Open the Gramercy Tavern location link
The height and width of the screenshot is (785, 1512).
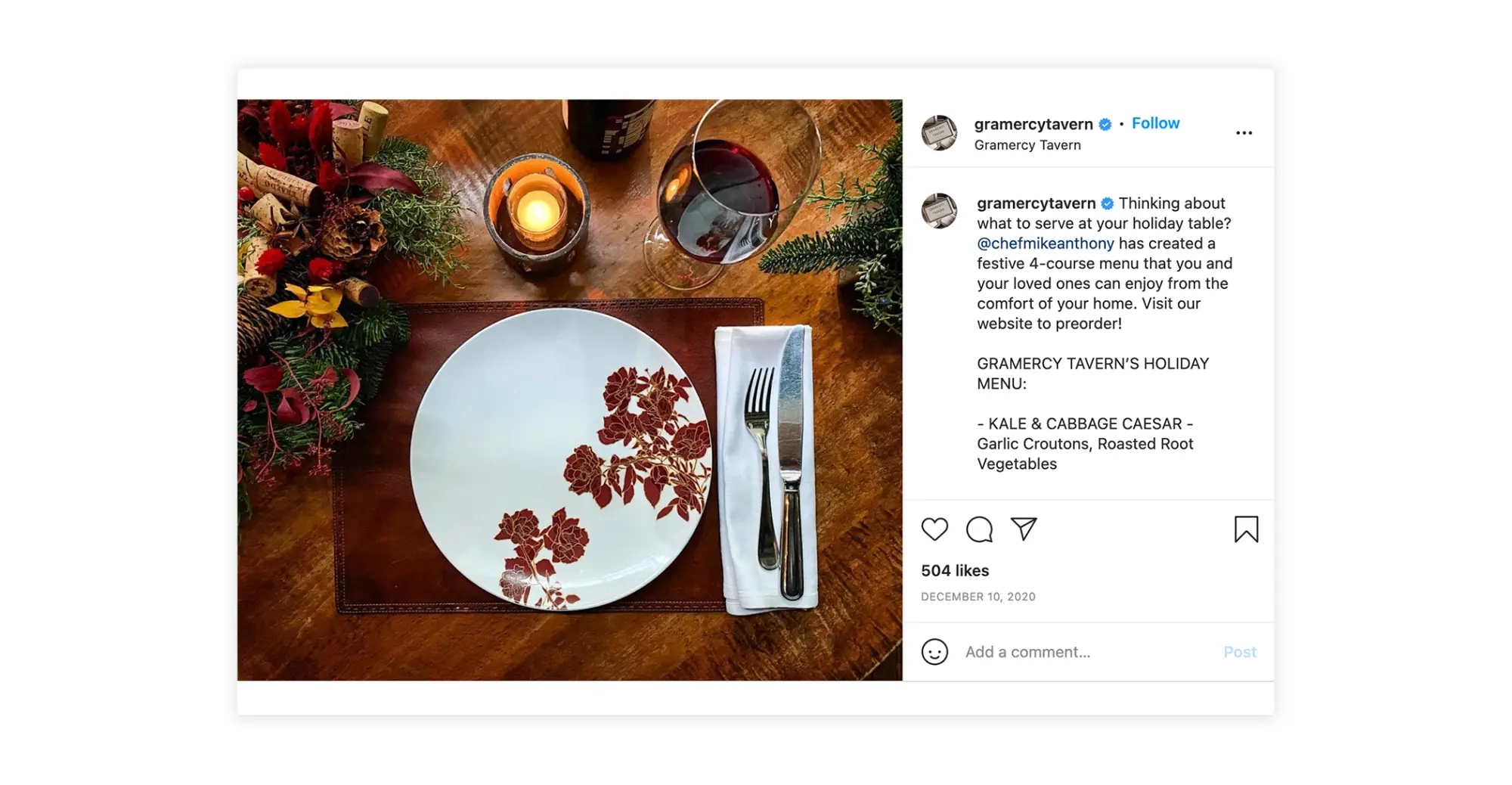click(1027, 144)
